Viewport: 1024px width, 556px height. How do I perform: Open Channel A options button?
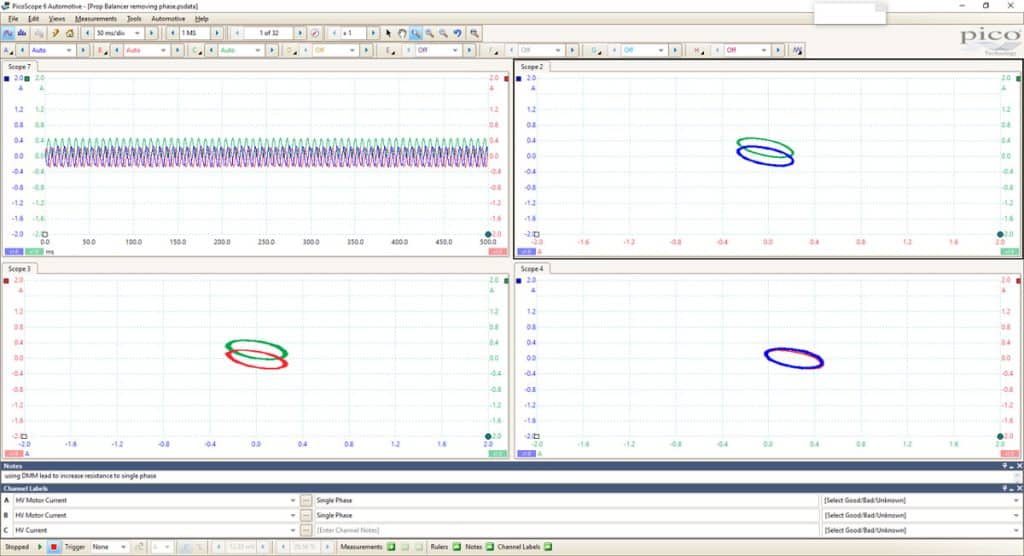coord(8,50)
